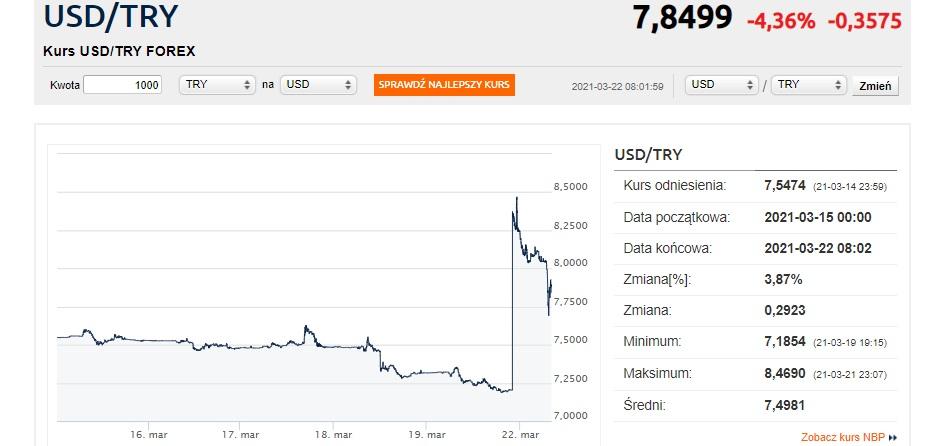Click the Kwota amount input field
This screenshot has height=446, width=942.
123,85
